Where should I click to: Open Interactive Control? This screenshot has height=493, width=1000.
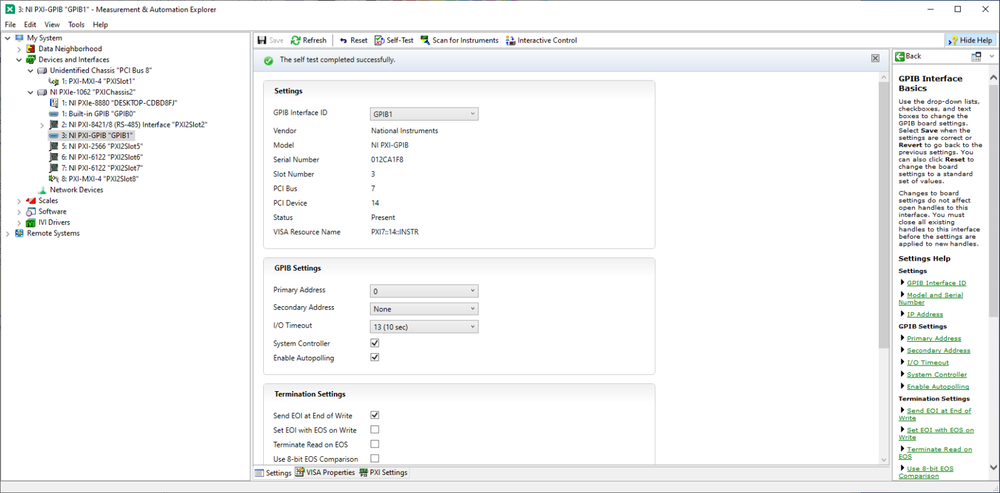[x=541, y=40]
